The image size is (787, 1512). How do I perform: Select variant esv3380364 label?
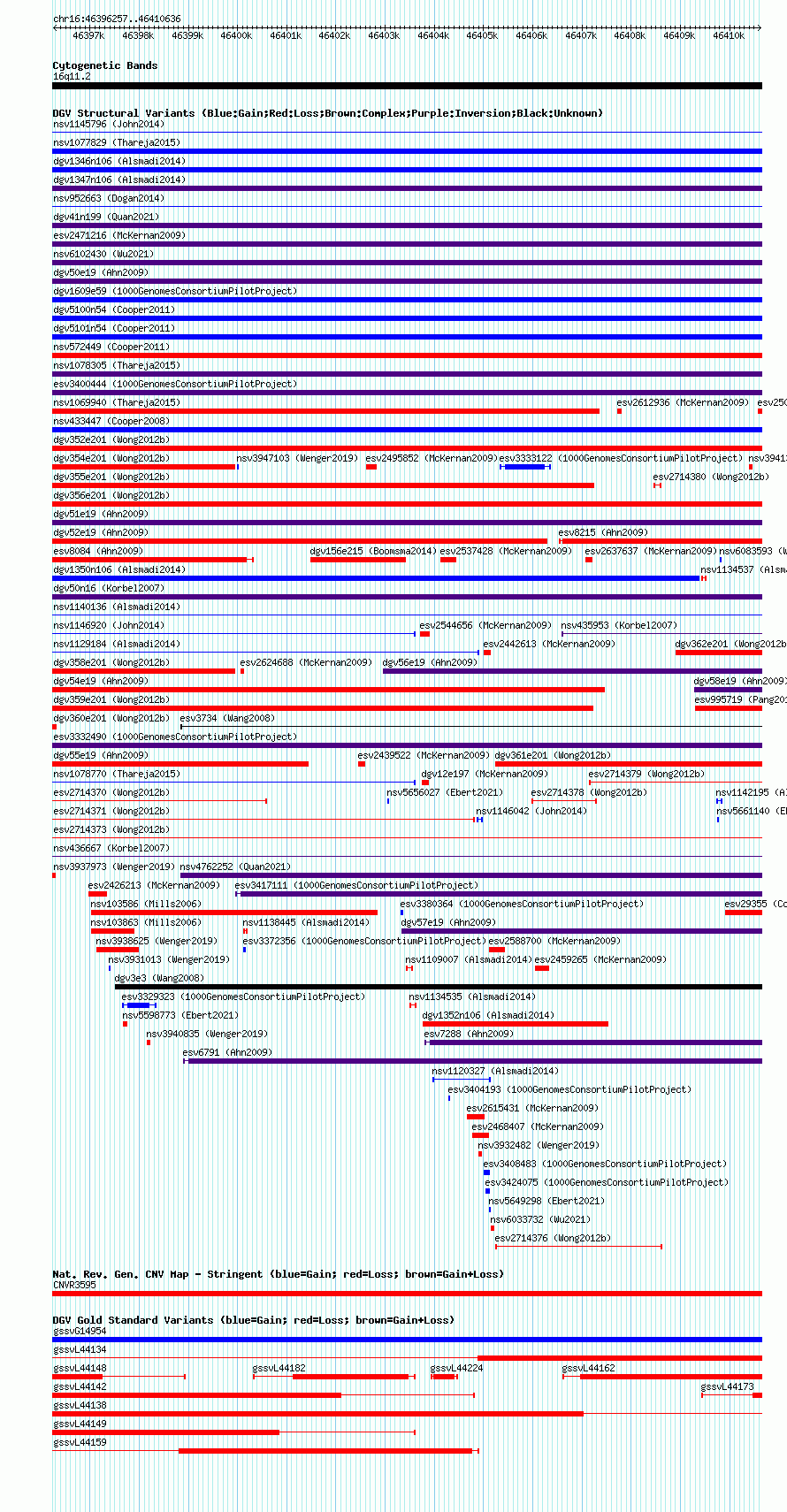pyautogui.click(x=522, y=904)
